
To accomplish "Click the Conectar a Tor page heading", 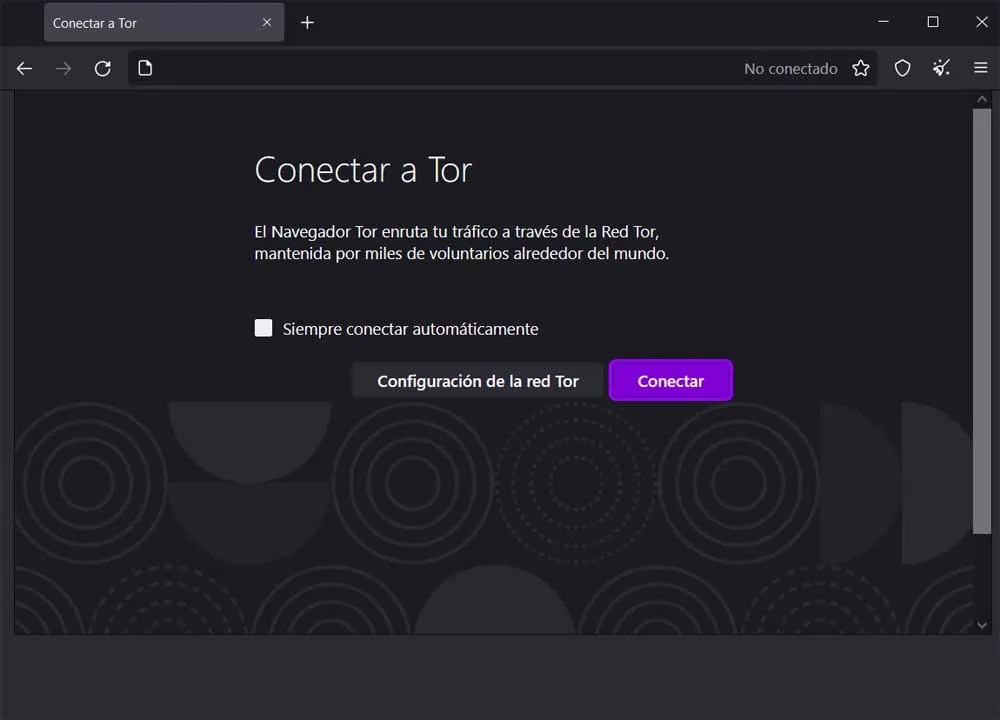I will click(363, 170).
